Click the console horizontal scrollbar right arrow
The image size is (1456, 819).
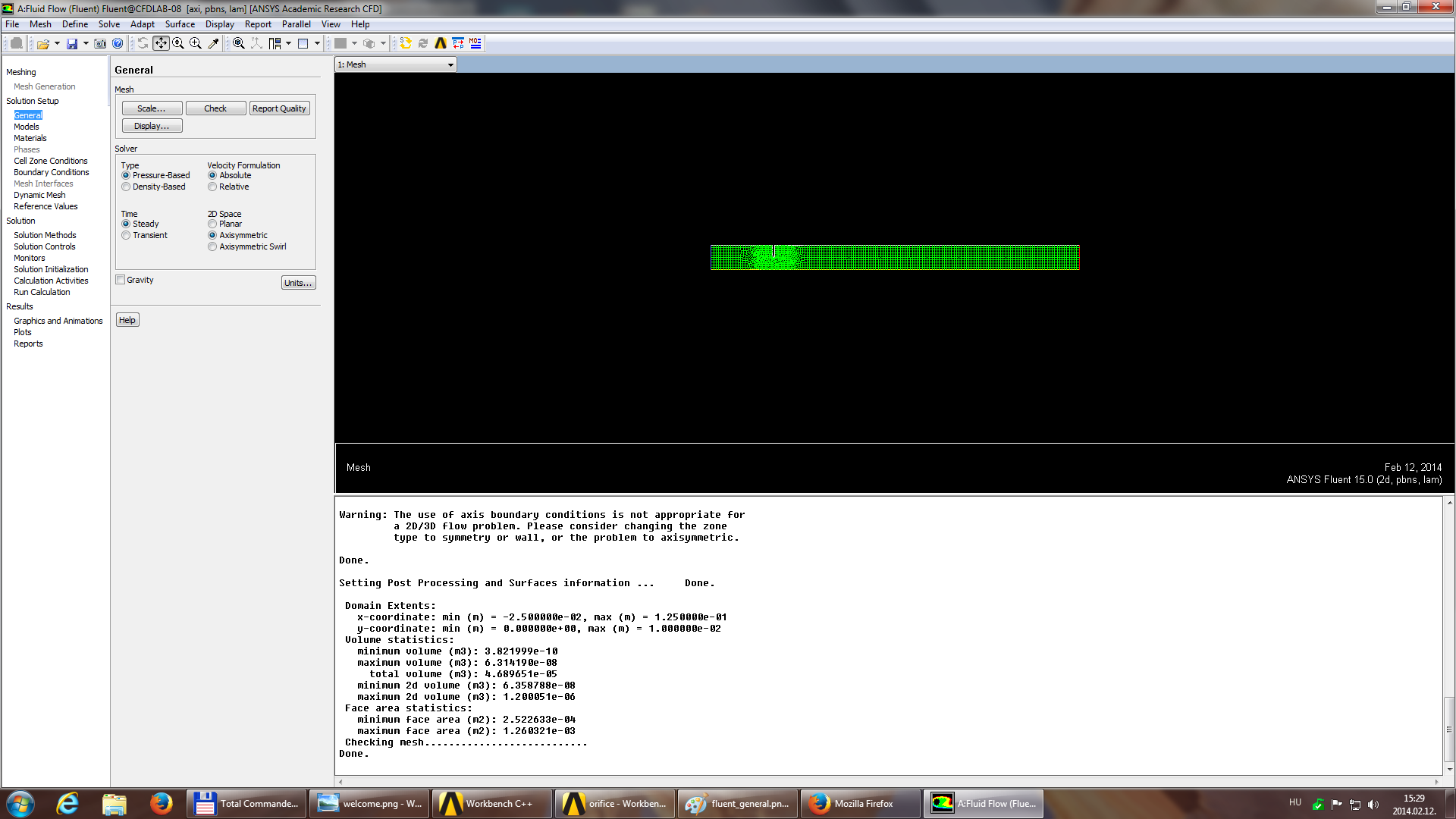[x=1436, y=781]
